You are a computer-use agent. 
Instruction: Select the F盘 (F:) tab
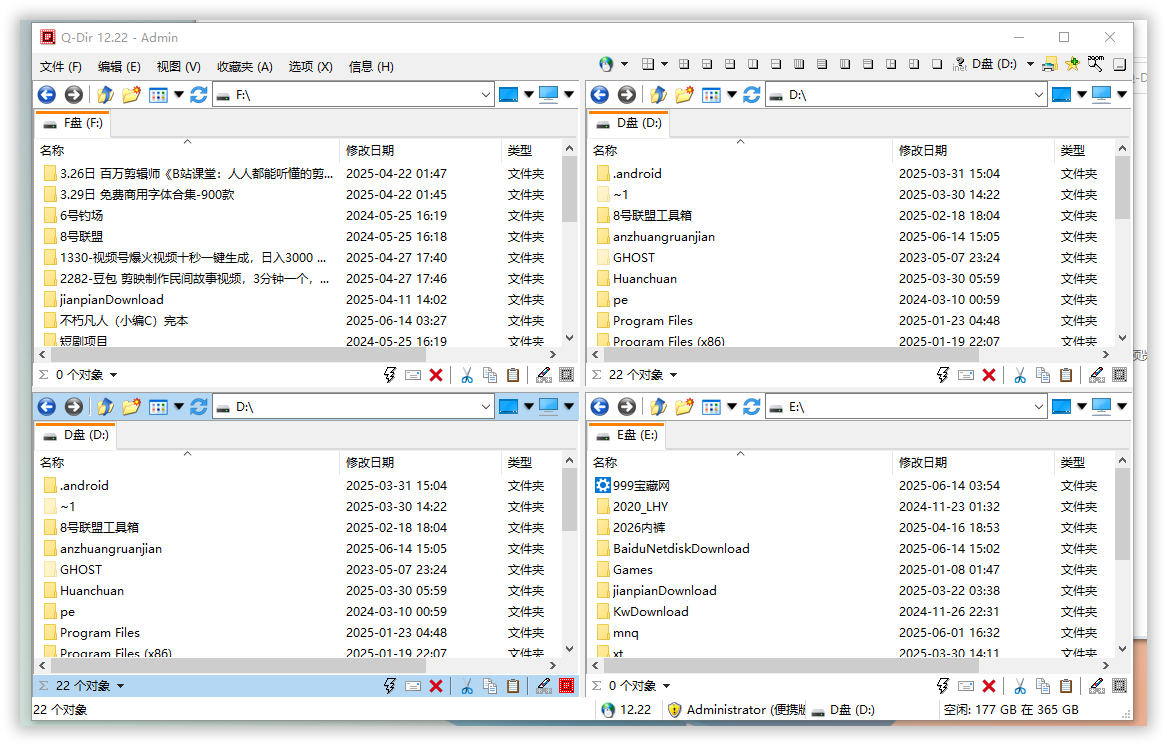point(73,123)
